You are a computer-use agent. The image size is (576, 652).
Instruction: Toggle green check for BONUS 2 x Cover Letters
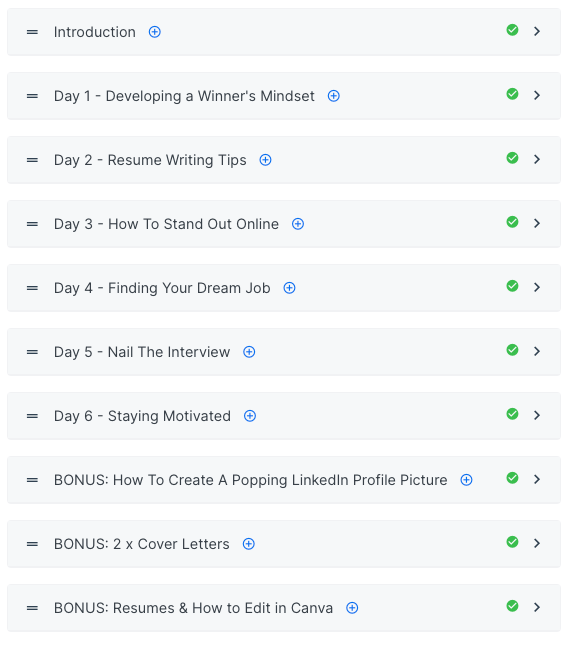512,542
